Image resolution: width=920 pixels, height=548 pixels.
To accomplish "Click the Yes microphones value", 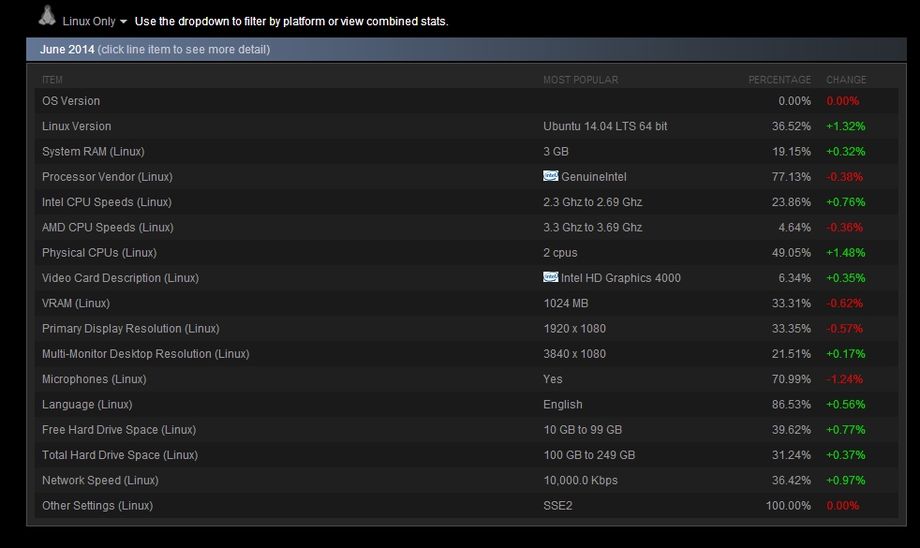I will pos(553,379).
